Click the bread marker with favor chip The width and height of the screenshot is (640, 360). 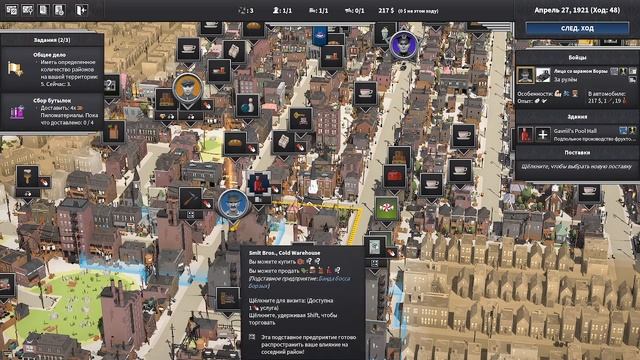click(x=235, y=144)
